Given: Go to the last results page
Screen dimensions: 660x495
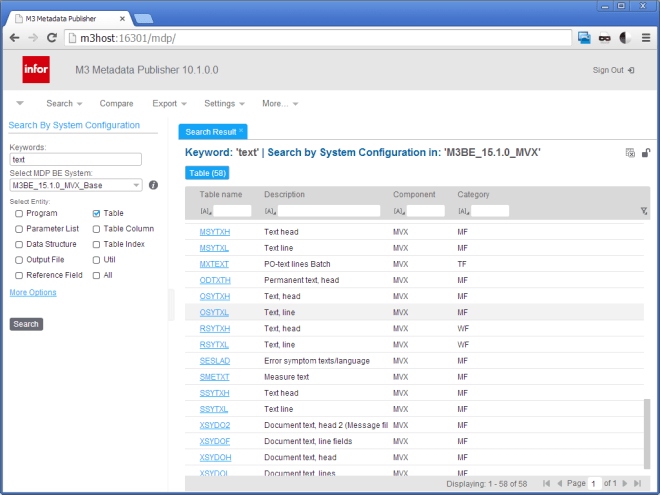Looking at the screenshot, I should pos(637,484).
